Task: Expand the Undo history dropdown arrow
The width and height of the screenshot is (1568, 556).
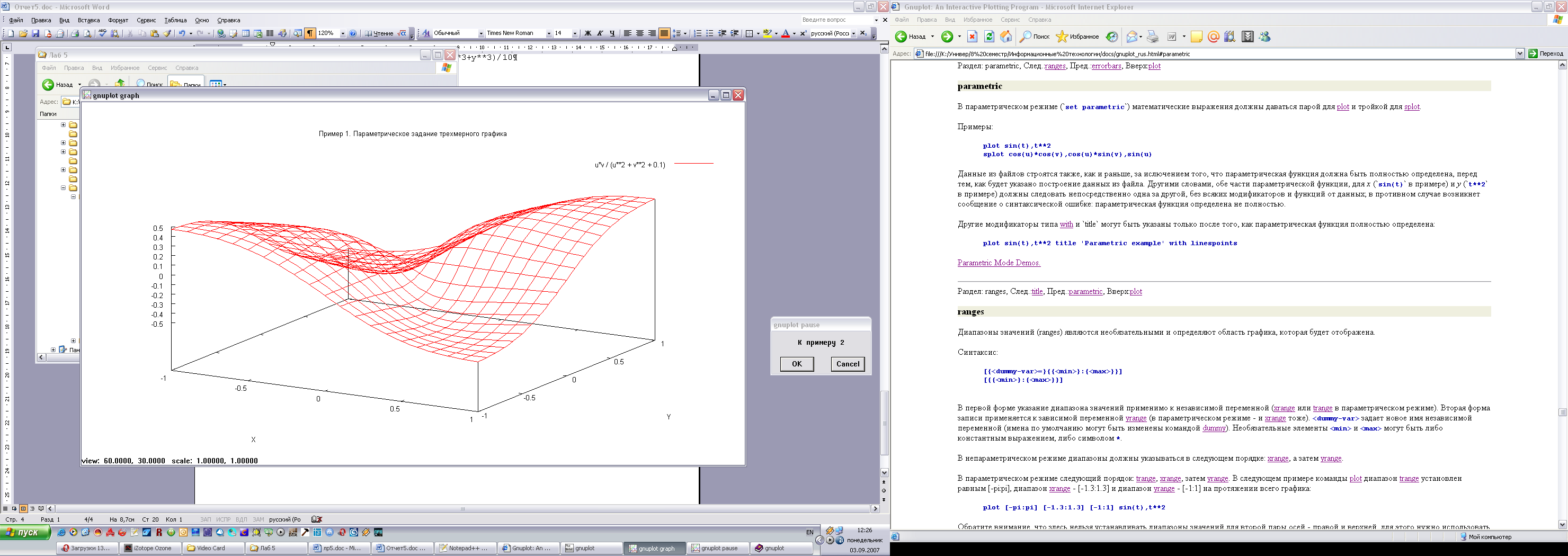Action: pos(191,33)
